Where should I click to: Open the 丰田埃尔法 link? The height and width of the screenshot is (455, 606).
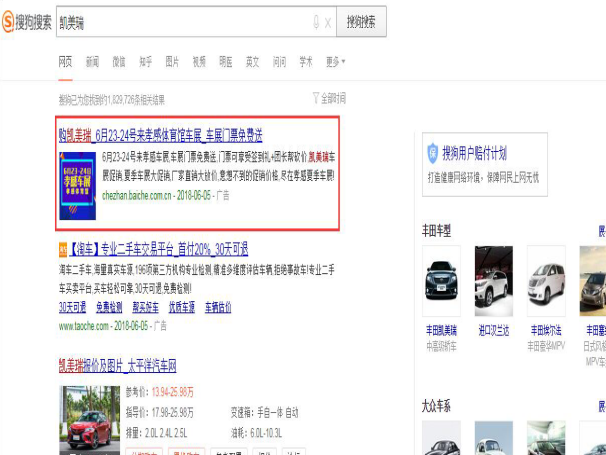click(x=546, y=331)
